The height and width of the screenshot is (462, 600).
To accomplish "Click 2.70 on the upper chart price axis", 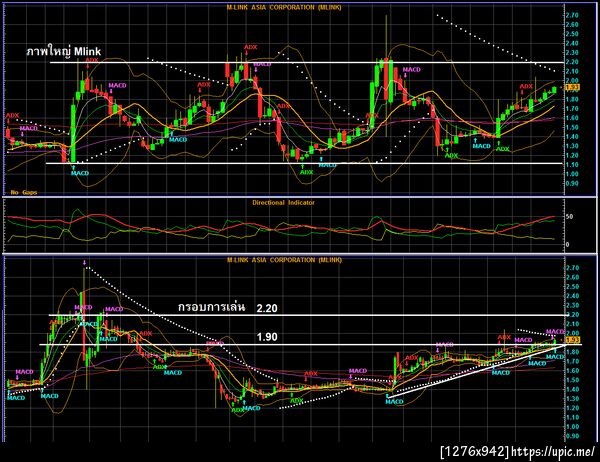I will click(572, 15).
